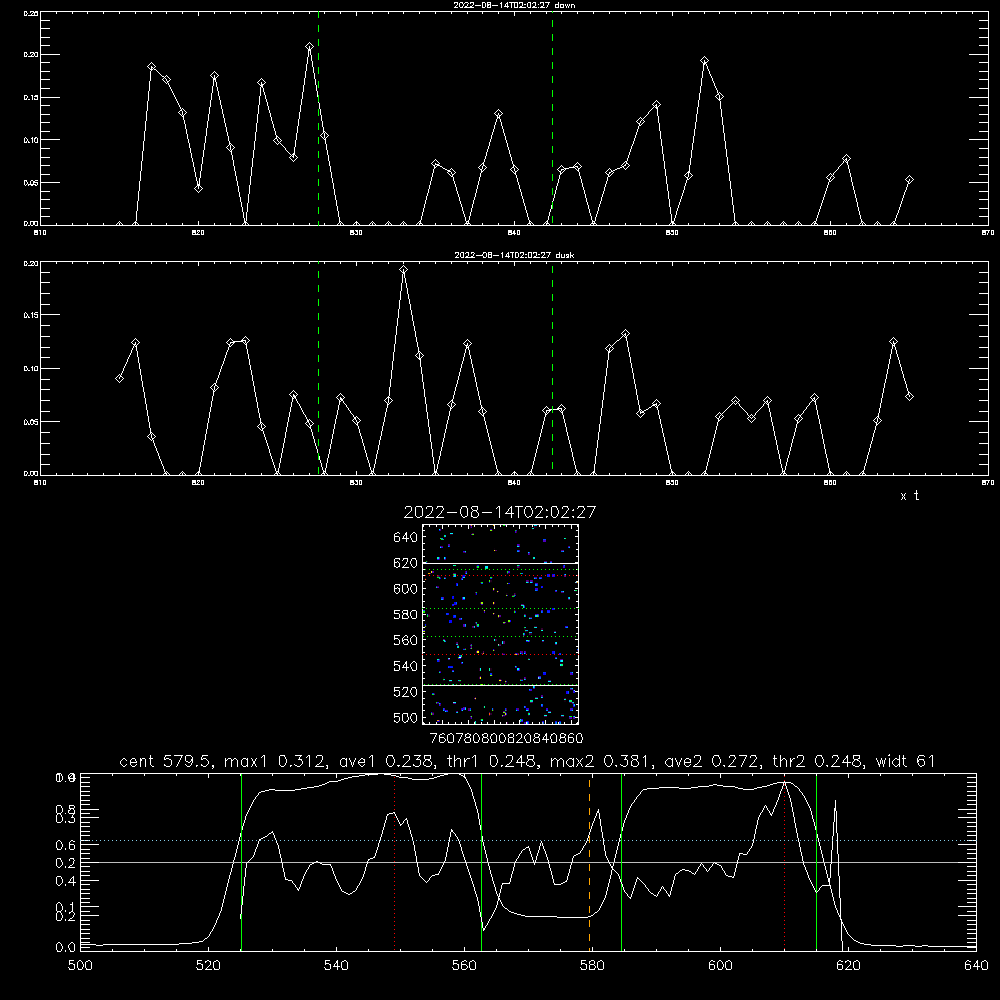The image size is (1000, 1000).
Task: Click the 'x t' axis label below dusk plot
Action: point(909,496)
